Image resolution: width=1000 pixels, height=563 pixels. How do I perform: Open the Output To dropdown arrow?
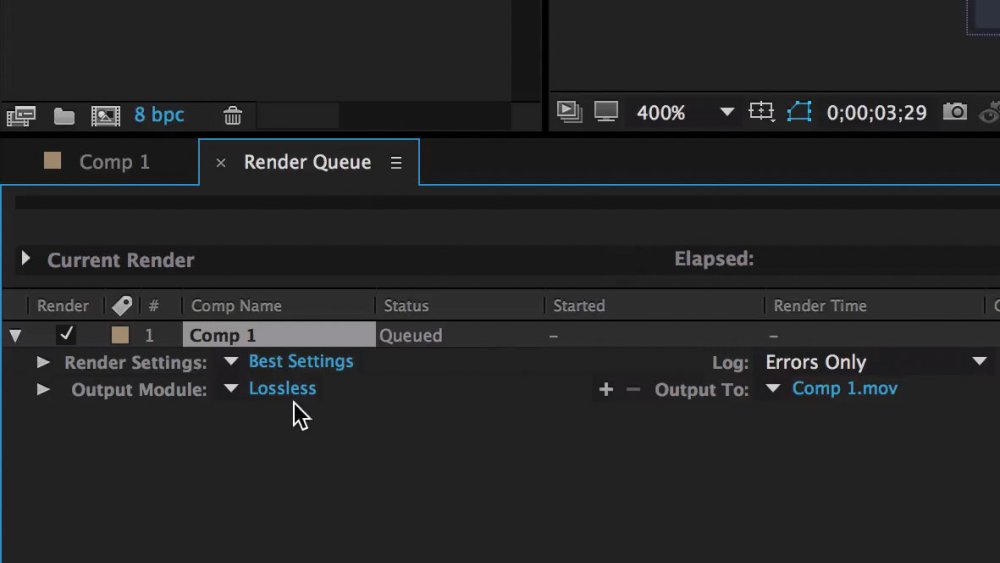(x=773, y=388)
